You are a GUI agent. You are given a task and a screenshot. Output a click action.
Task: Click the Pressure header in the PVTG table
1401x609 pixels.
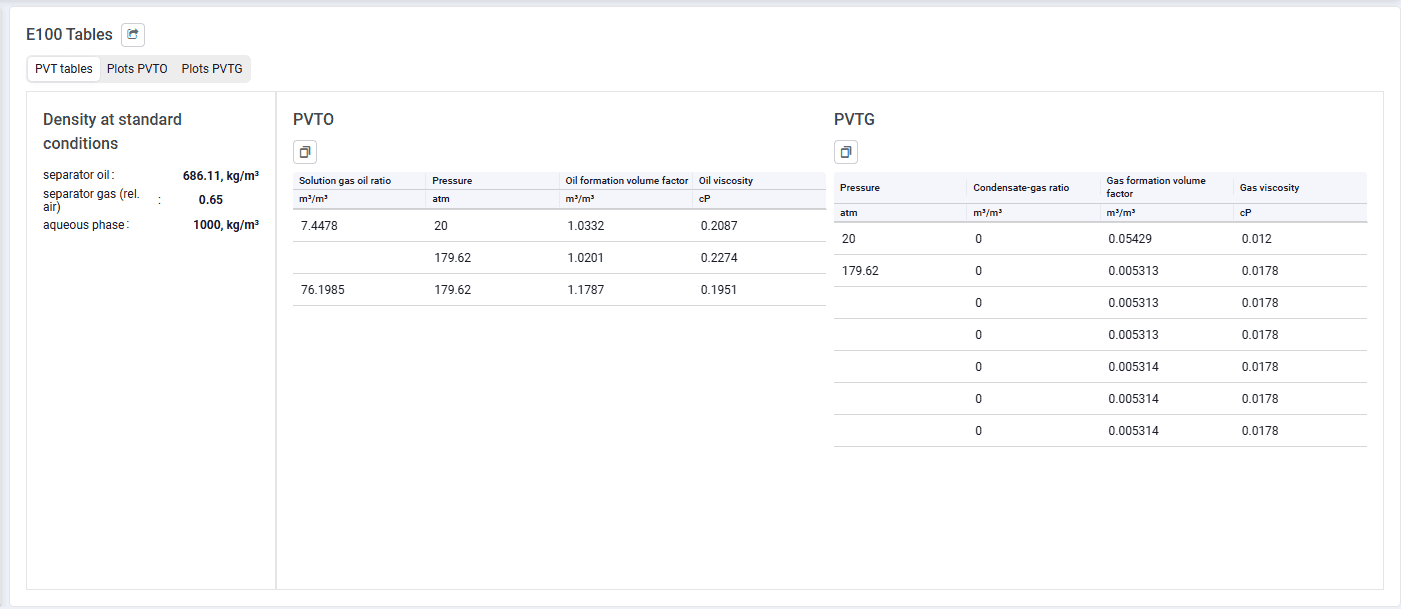(860, 188)
